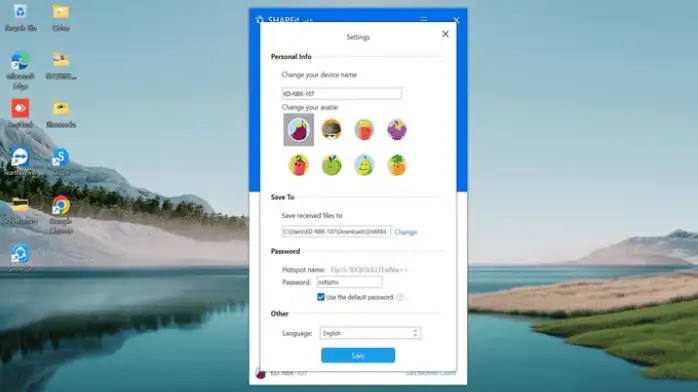Image resolution: width=698 pixels, height=392 pixels.
Task: Choose the mushroom with sunglasses avatar
Action: 331,129
